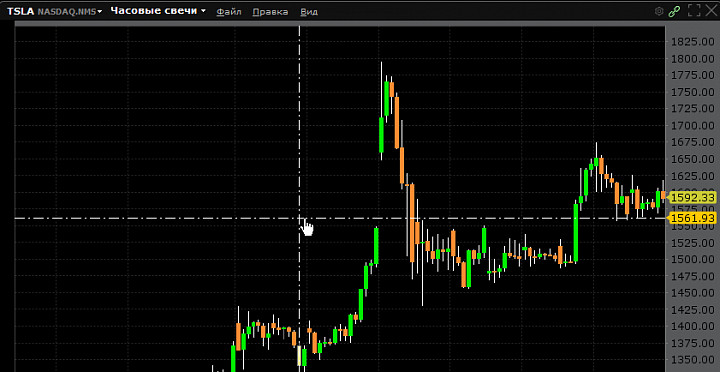Click the 1400.00 label on price axis
720x372 pixels.
692,326
